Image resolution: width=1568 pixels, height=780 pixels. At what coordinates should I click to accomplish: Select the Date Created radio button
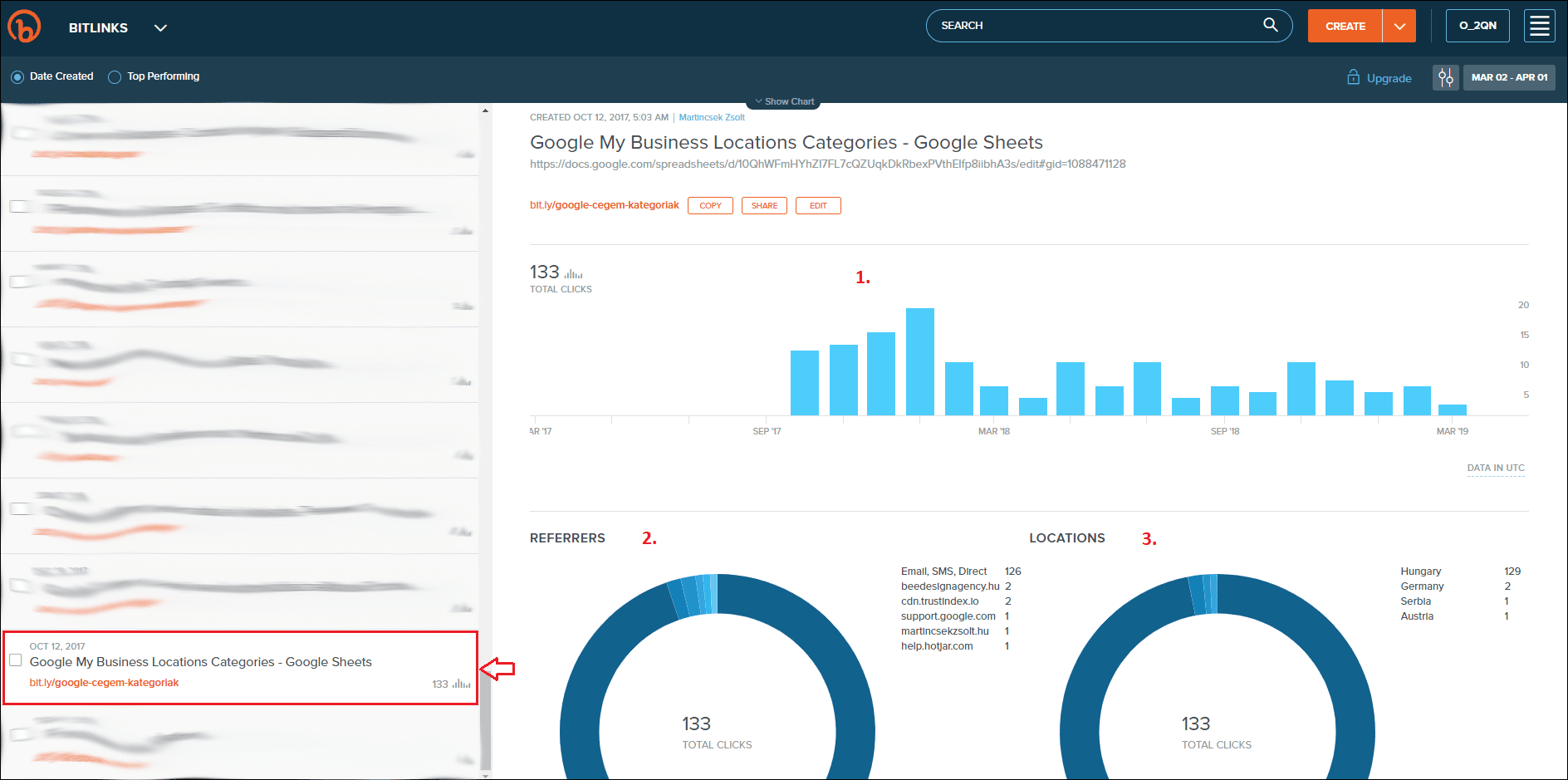click(x=17, y=76)
